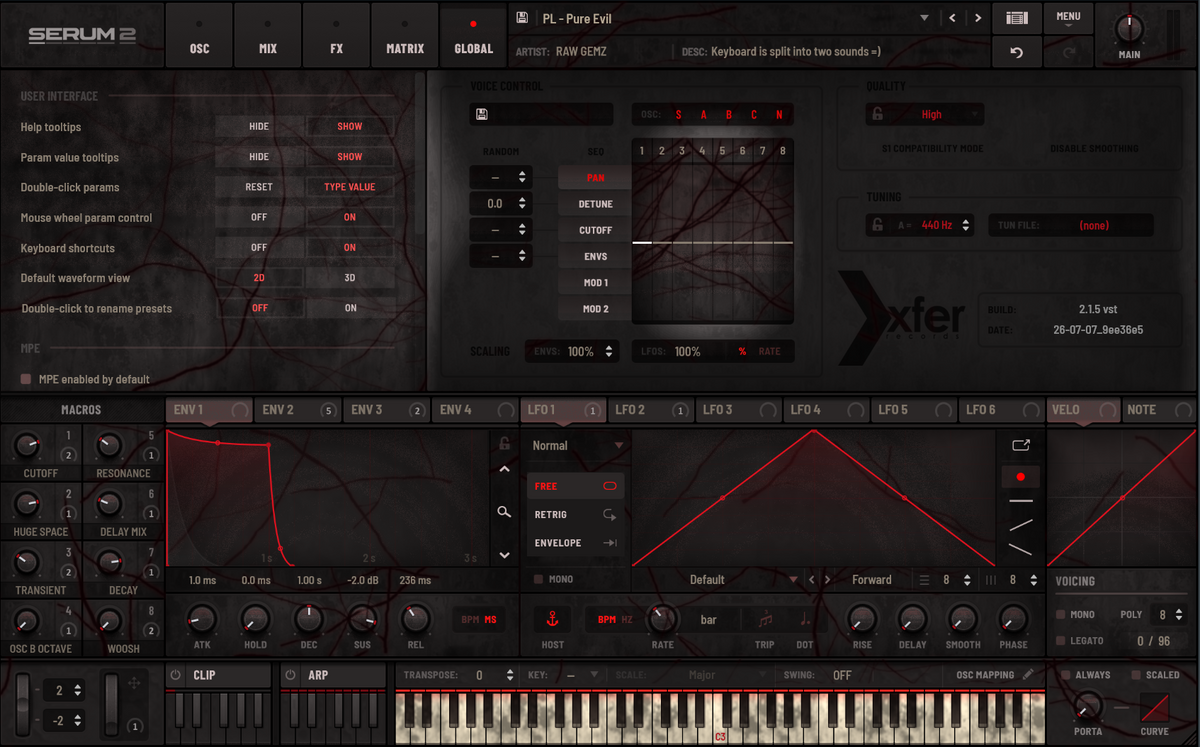Click the Tuning lock icon
This screenshot has width=1200, height=747.
click(877, 225)
